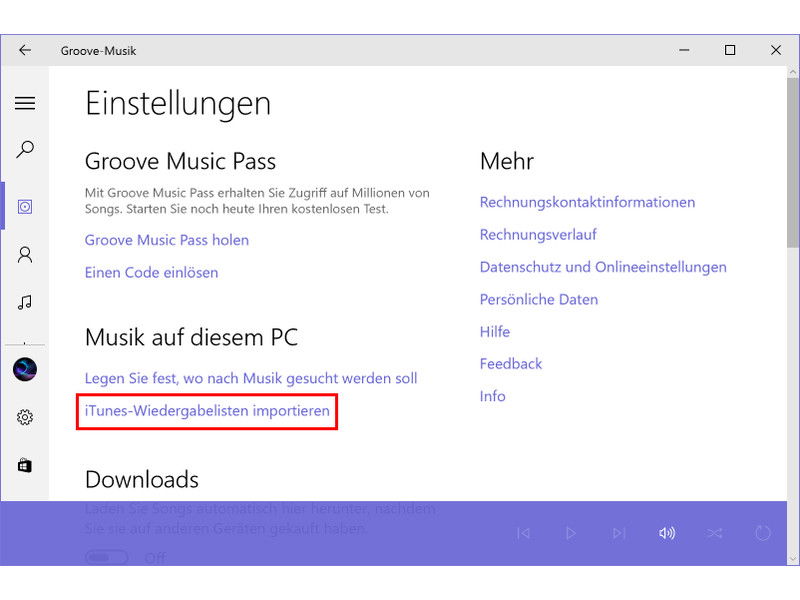Open Datenschutz und Onlineeinstellungen link
Screen dimensions: 800x600
point(603,267)
